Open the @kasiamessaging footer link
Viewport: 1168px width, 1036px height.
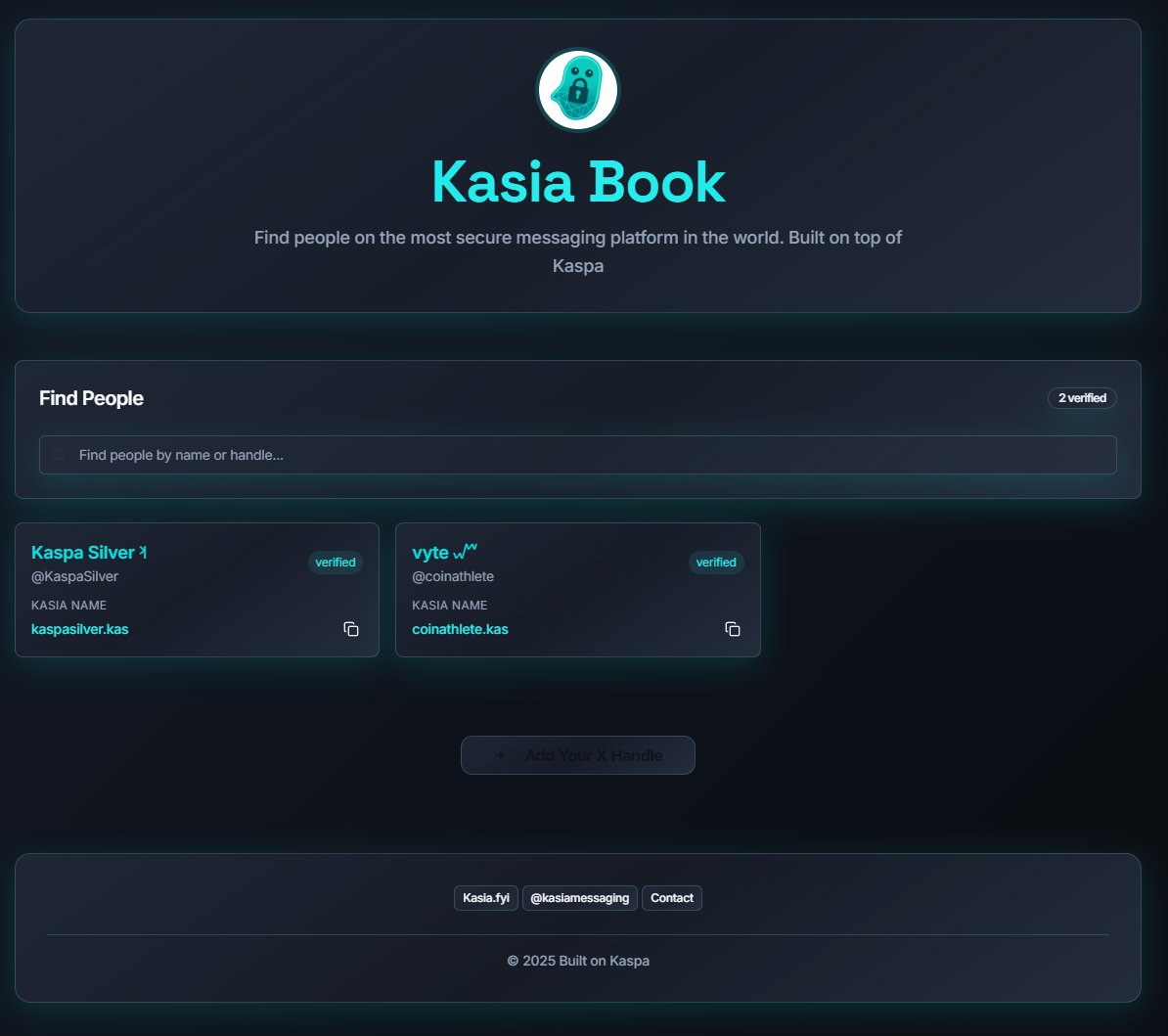(579, 898)
